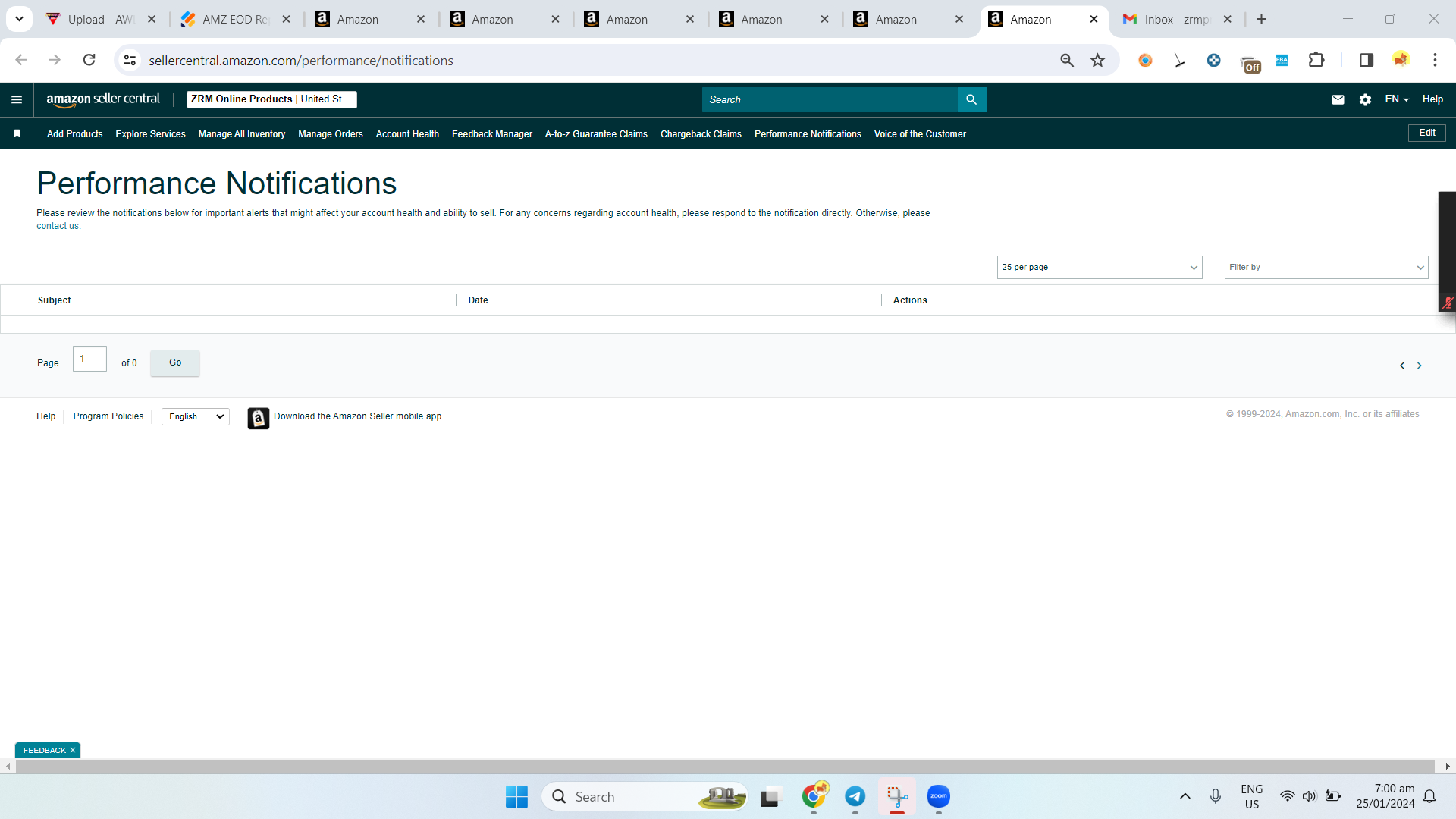Viewport: 1456px width, 819px height.
Task: Open Zoom from the taskbar
Action: 939,796
